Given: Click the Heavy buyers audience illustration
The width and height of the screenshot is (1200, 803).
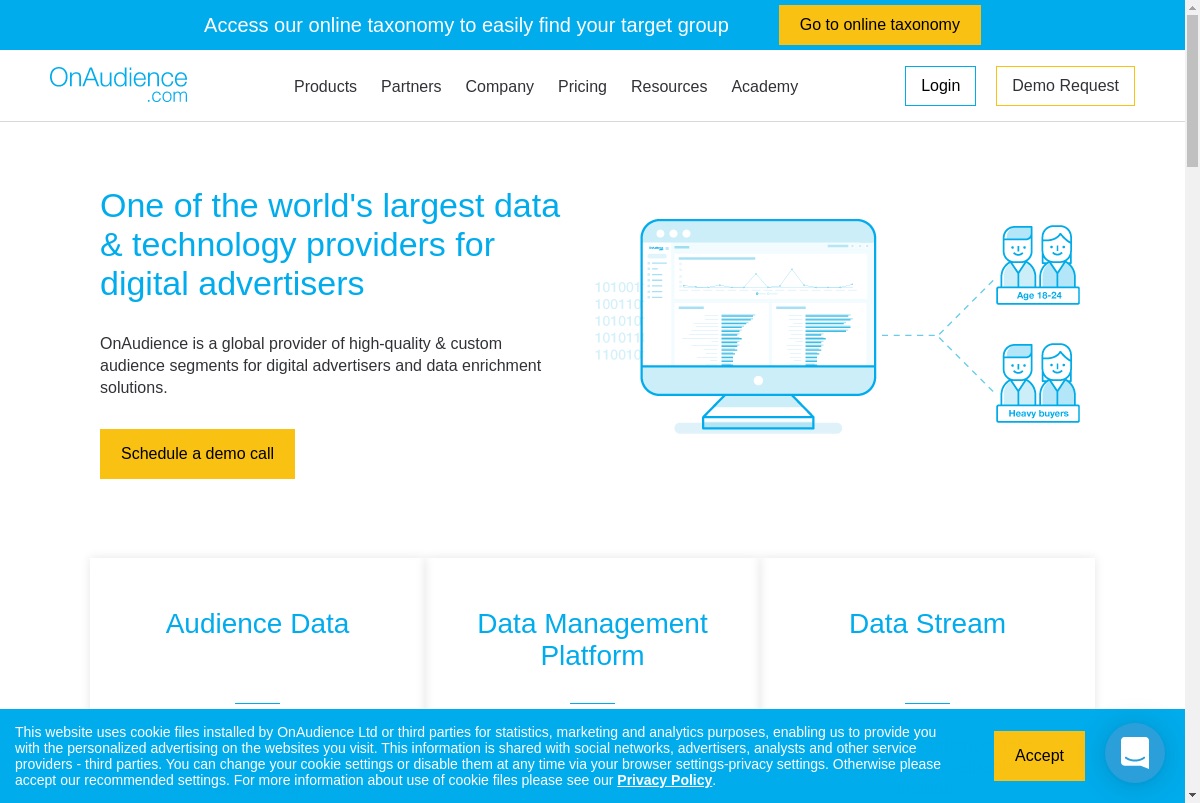Looking at the screenshot, I should tap(1038, 383).
